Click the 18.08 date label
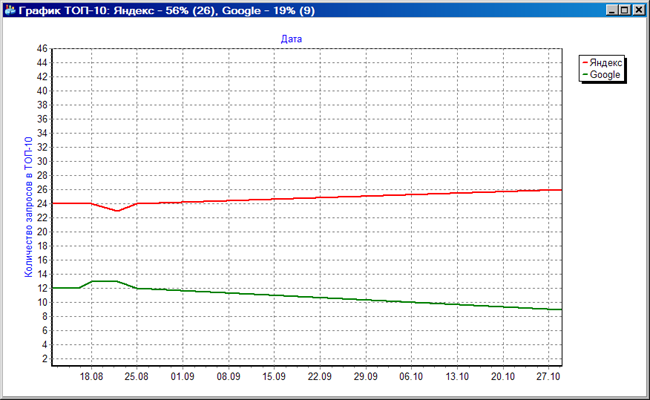This screenshot has height=400, width=650. click(x=91, y=376)
